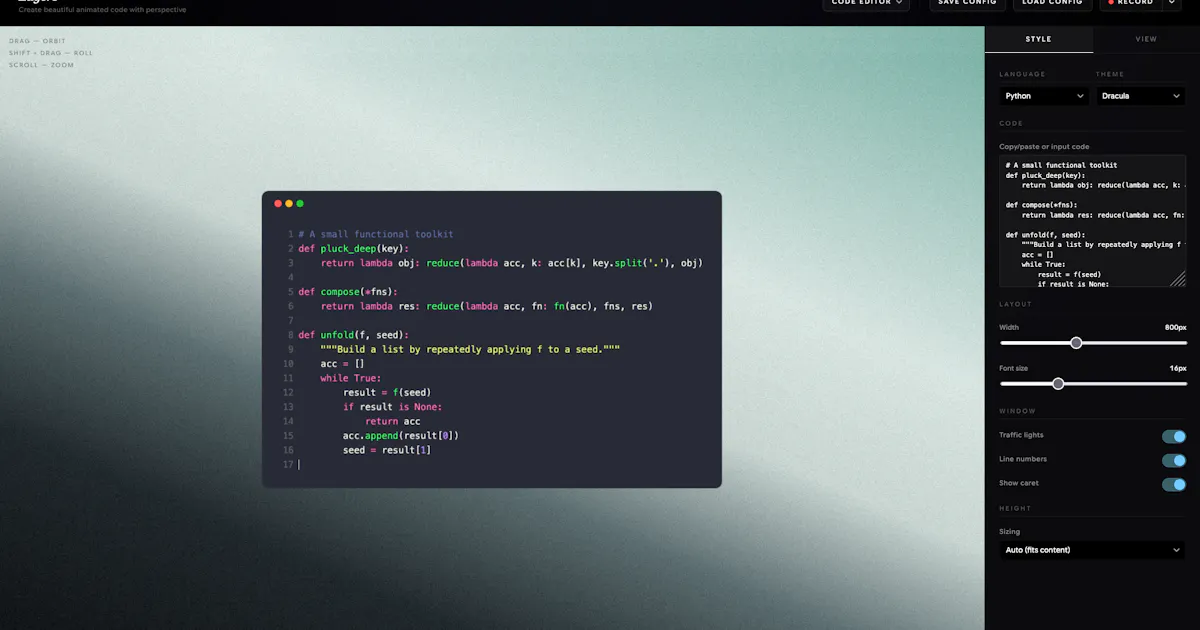Click the "while True:" line
This screenshot has width=1200, height=630.
tap(351, 378)
